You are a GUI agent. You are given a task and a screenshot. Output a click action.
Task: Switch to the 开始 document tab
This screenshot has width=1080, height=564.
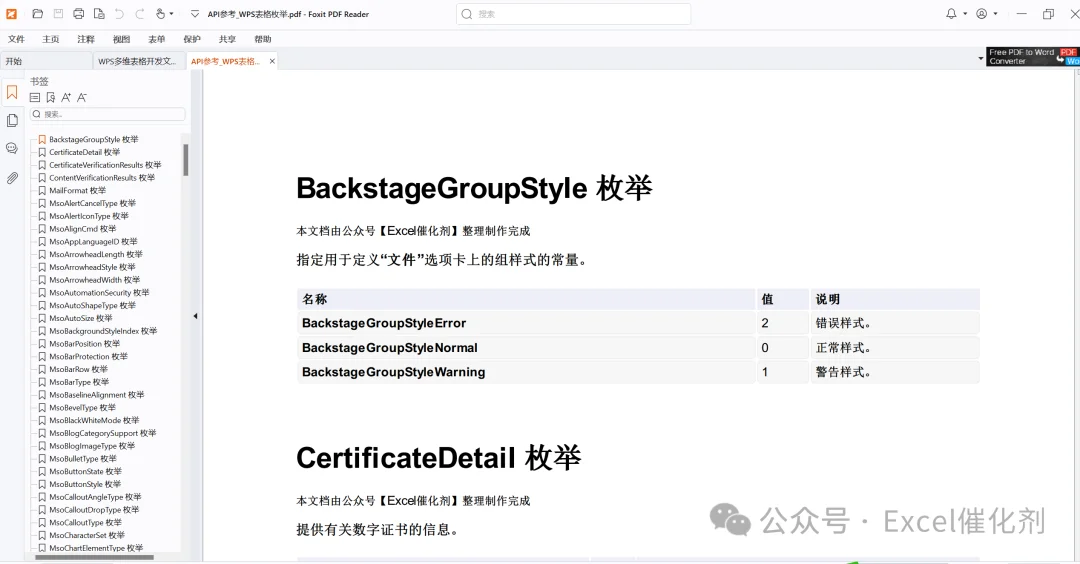pos(46,61)
